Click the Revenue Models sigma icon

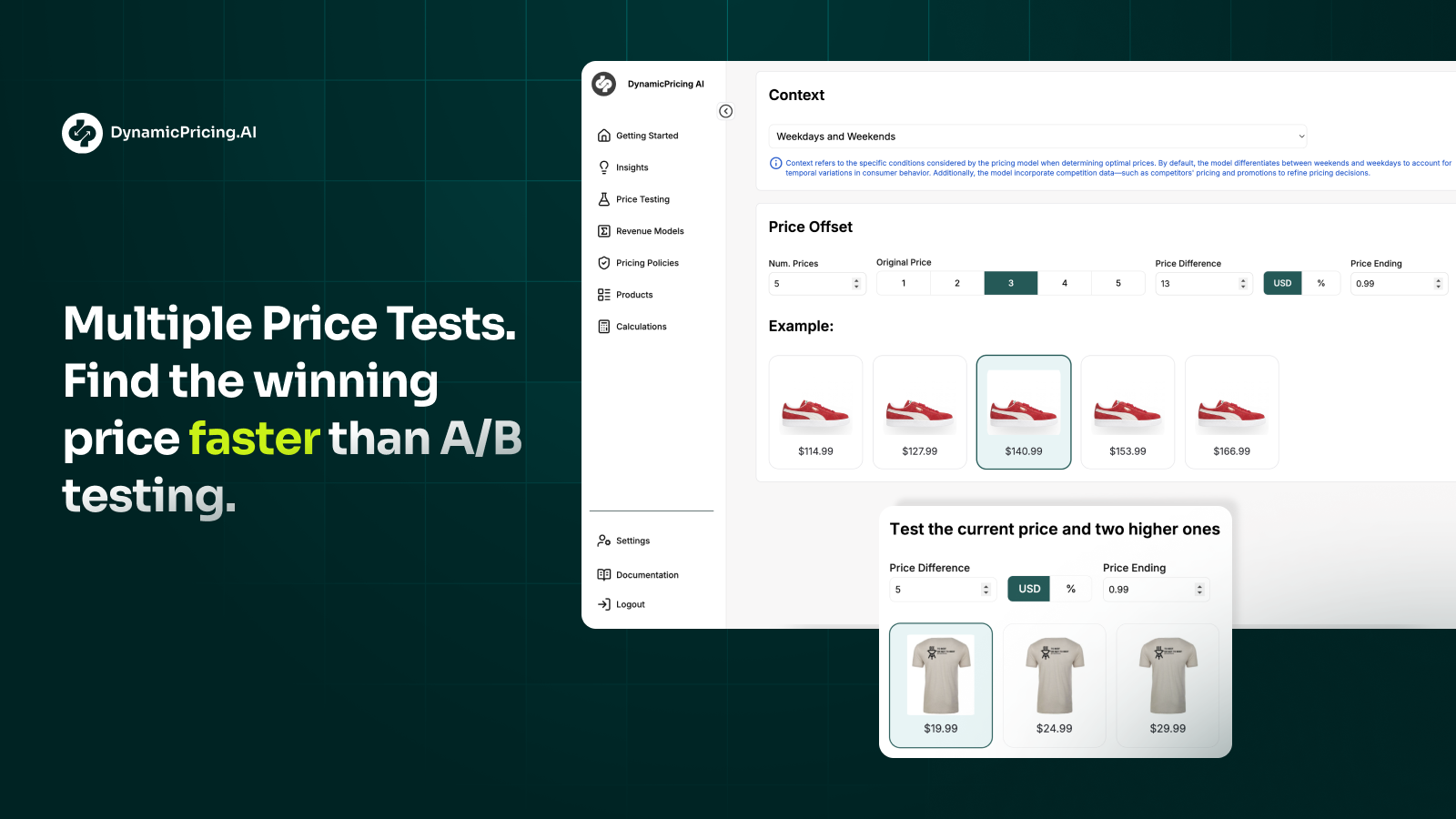(x=604, y=231)
